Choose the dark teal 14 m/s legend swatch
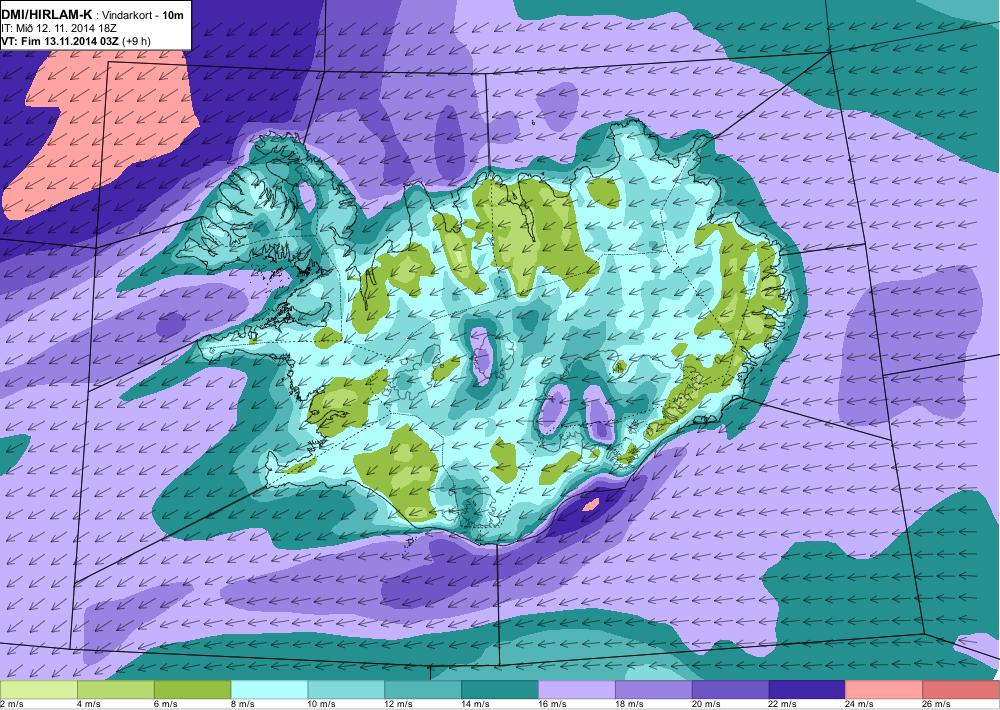Screen dimensions: 1000x710 500,690
